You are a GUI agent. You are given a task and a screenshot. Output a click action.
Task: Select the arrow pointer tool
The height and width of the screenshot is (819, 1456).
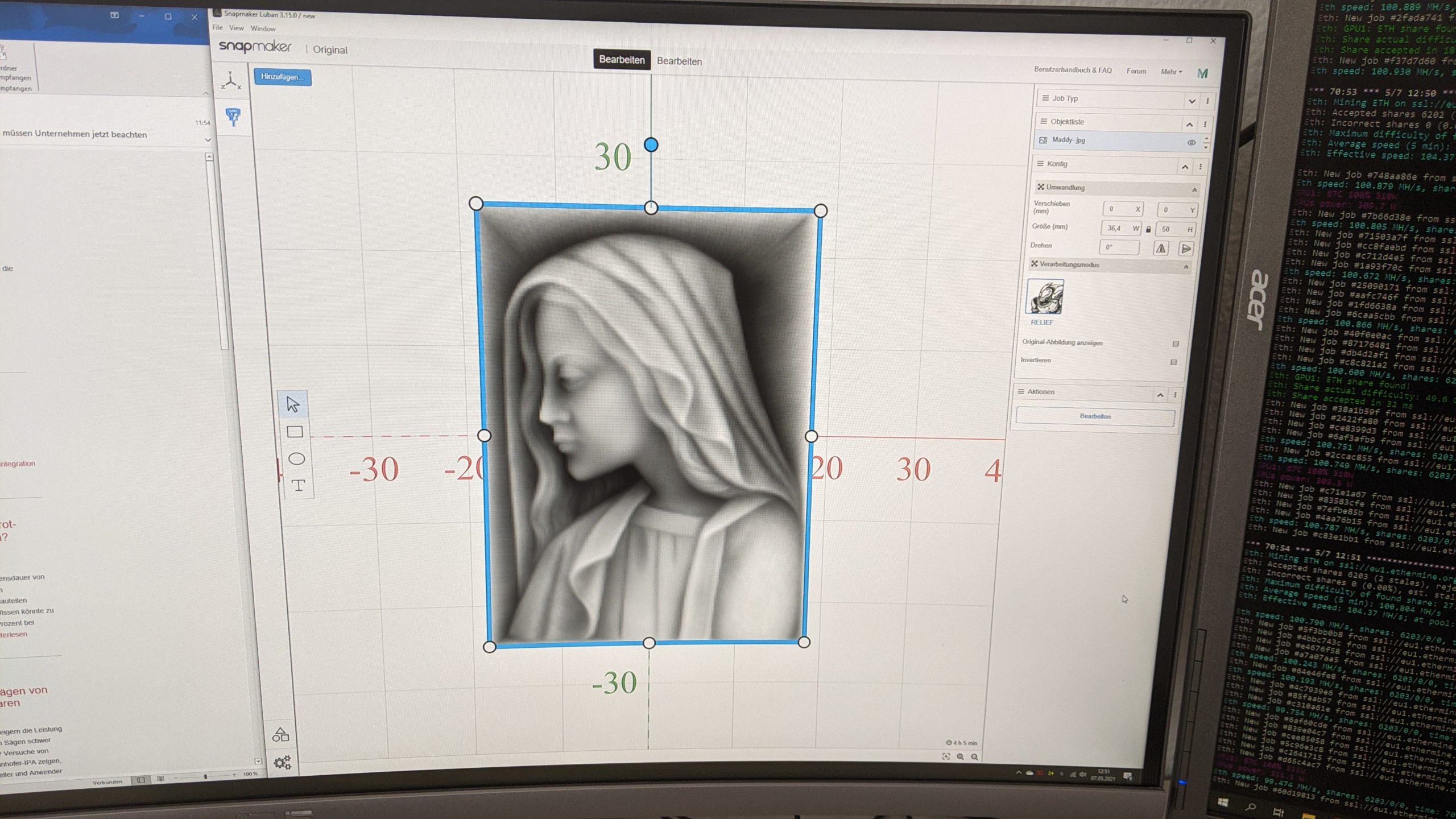pyautogui.click(x=293, y=404)
